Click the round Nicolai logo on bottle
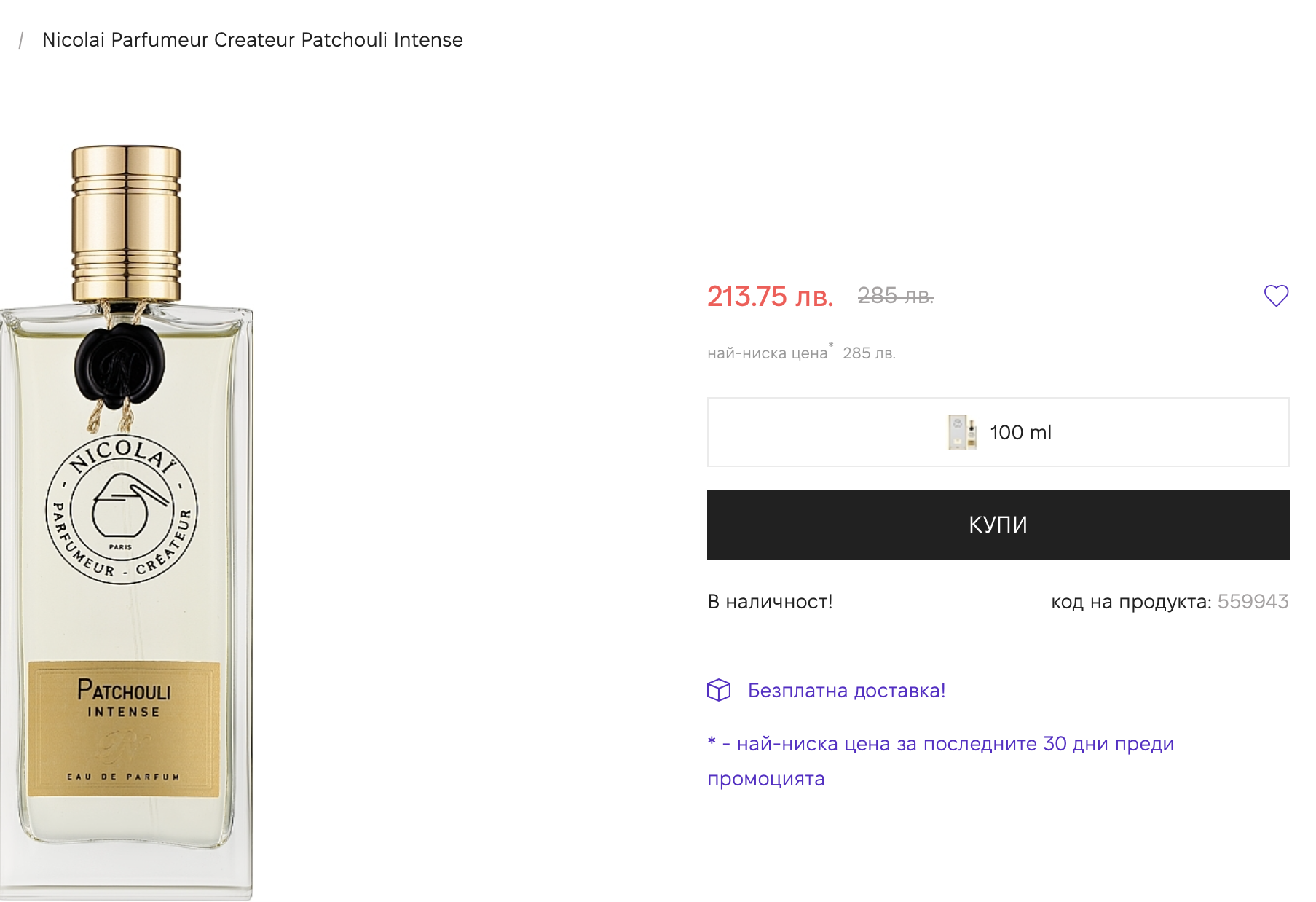The image size is (1316, 902). pyautogui.click(x=122, y=510)
